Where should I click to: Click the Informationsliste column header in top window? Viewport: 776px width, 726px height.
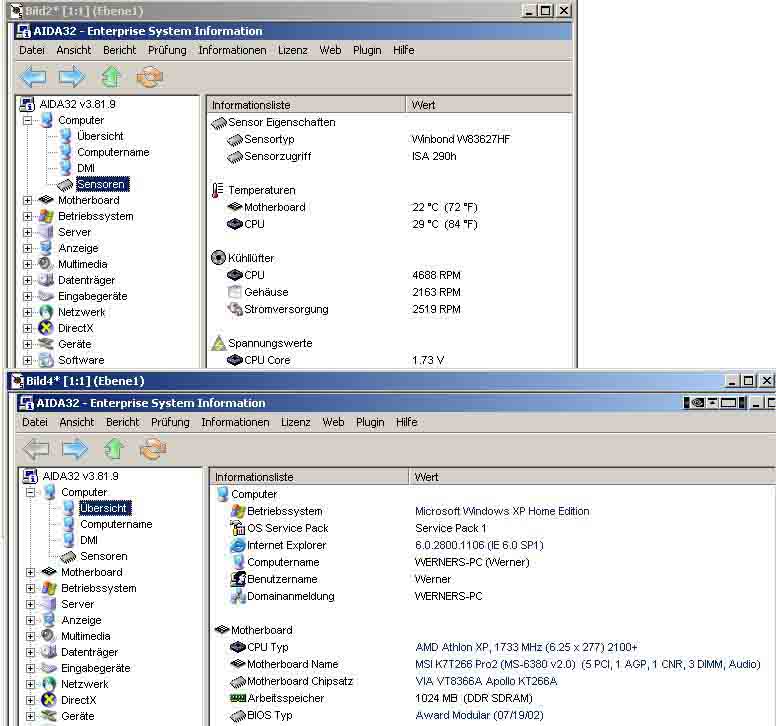(306, 105)
